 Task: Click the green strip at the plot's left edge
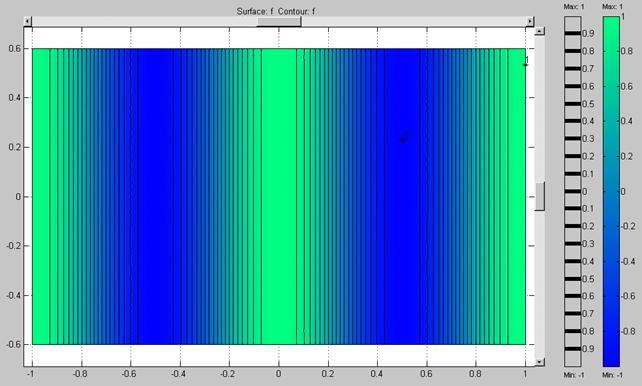(41, 196)
